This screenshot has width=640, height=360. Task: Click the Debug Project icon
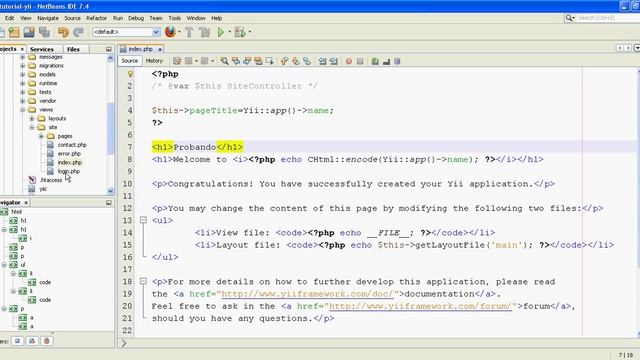coord(240,32)
